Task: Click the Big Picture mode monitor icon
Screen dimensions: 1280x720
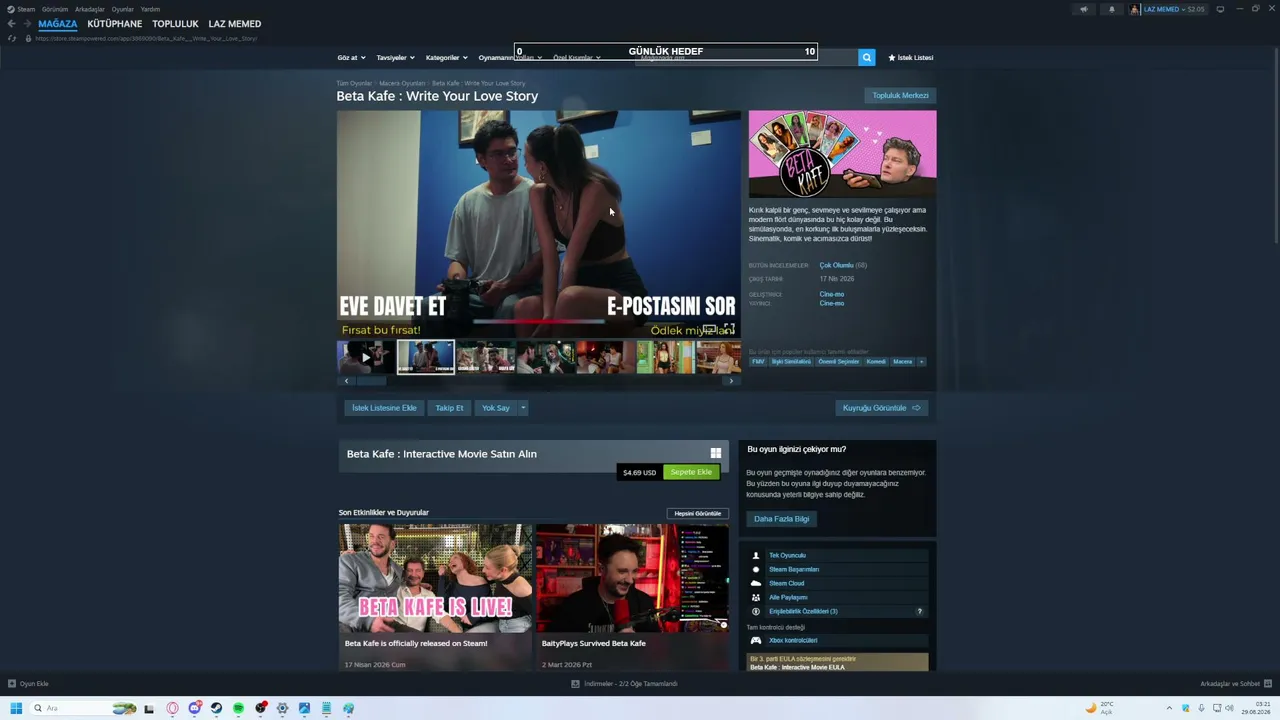Action: (1220, 9)
